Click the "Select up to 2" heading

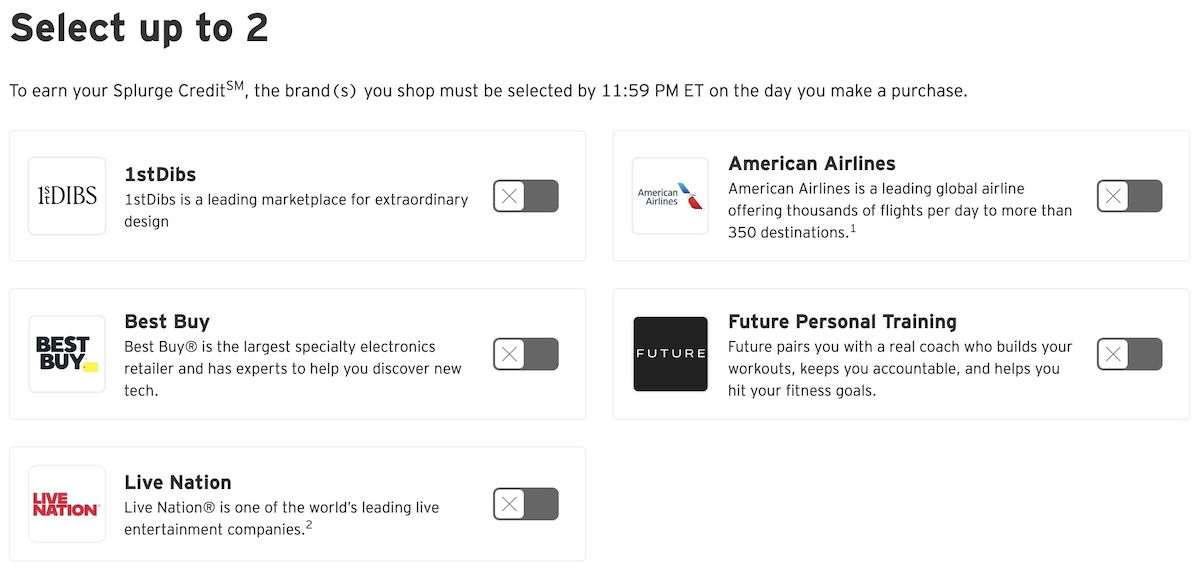139,28
